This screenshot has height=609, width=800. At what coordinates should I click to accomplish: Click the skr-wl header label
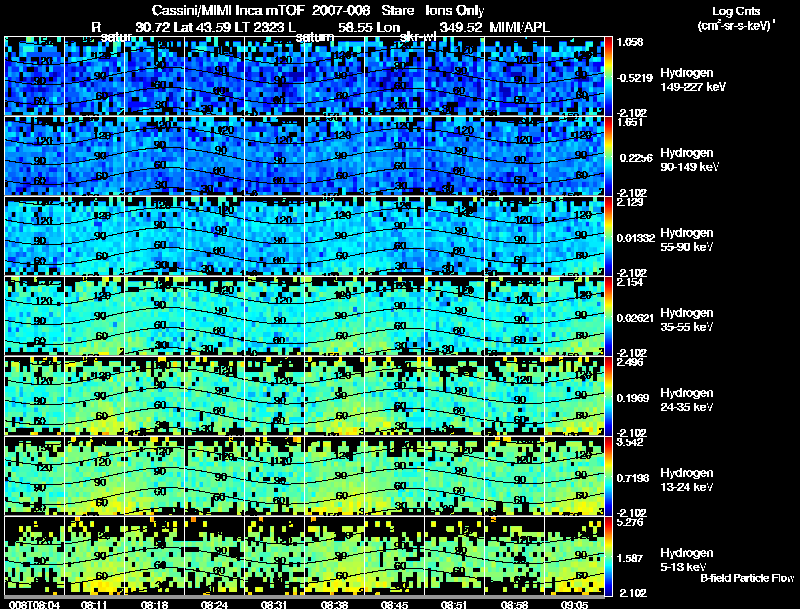click(x=417, y=37)
